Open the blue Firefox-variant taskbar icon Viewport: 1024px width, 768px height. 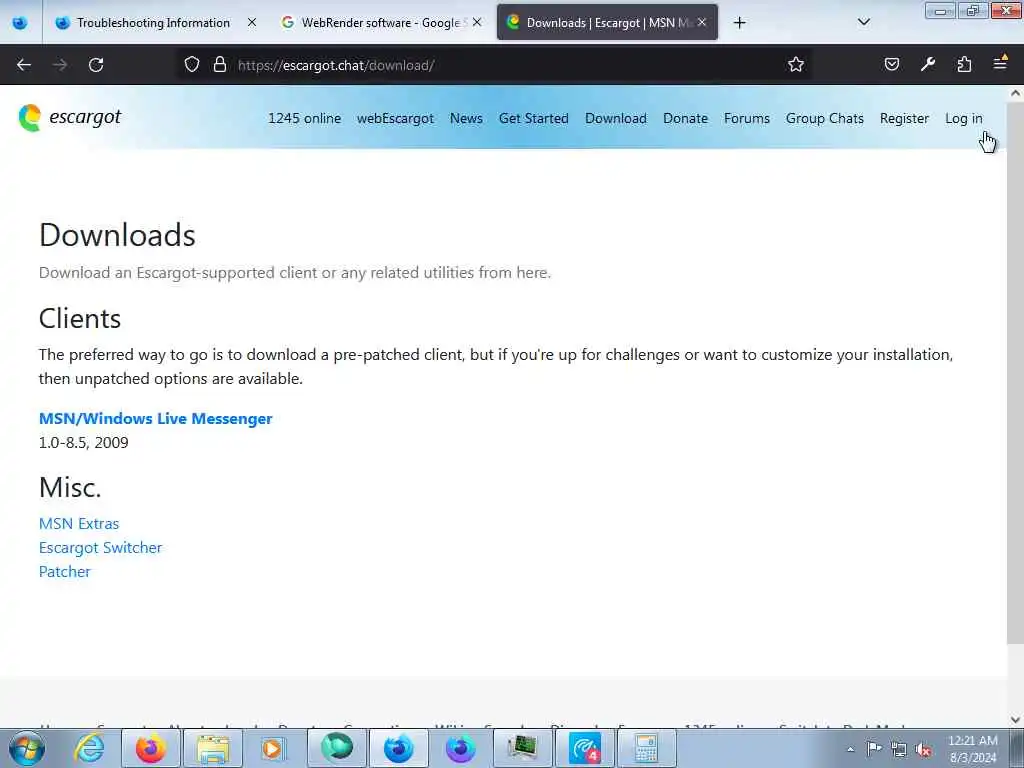coord(398,748)
